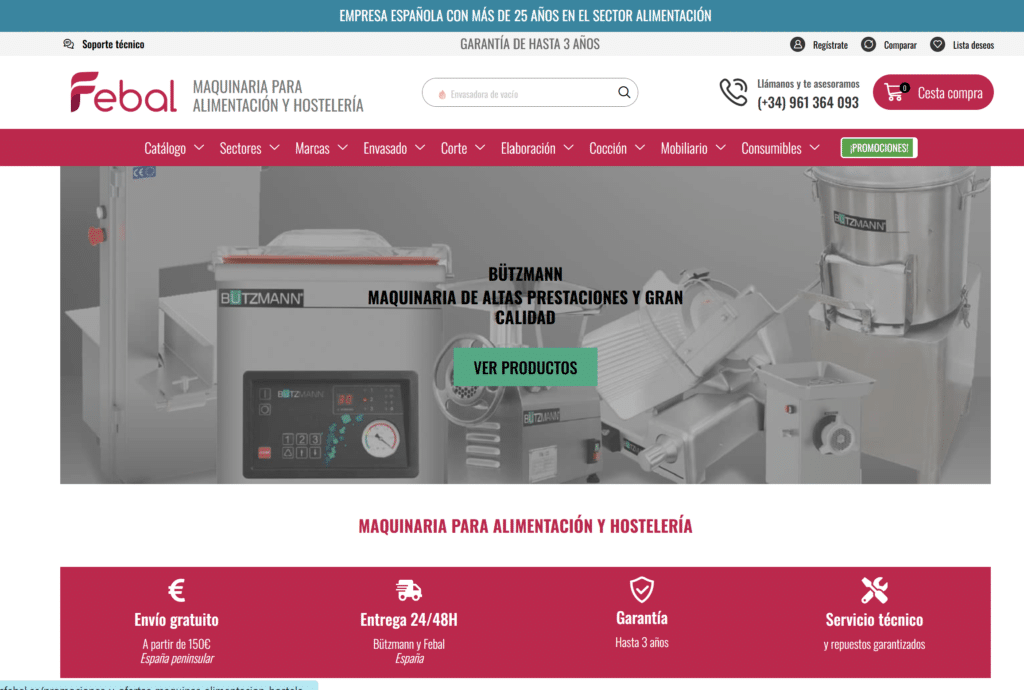Select the Servicio técnico heading
This screenshot has width=1024, height=690.
874,619
